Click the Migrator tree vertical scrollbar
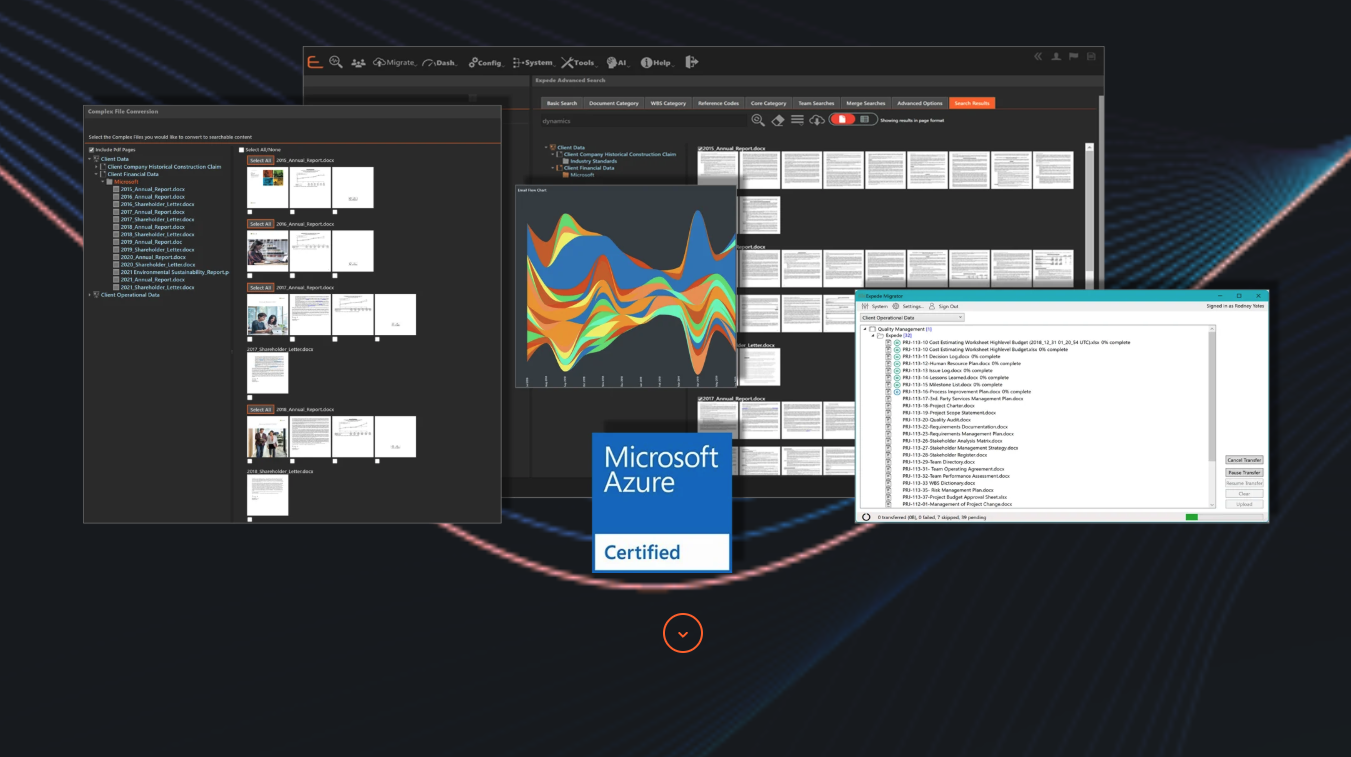1351x757 pixels. pyautogui.click(x=1213, y=416)
